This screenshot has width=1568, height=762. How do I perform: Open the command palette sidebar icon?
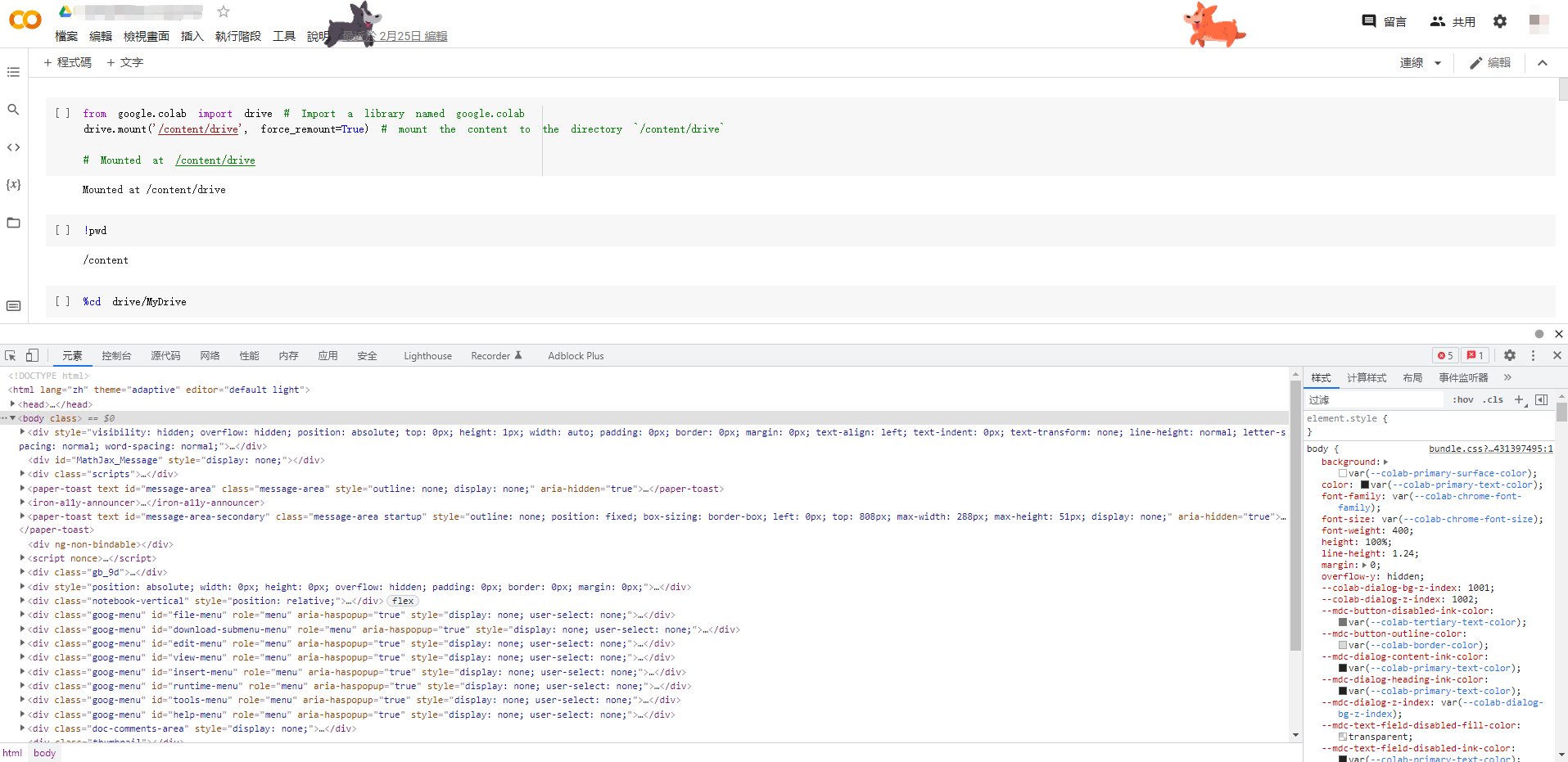point(13,306)
